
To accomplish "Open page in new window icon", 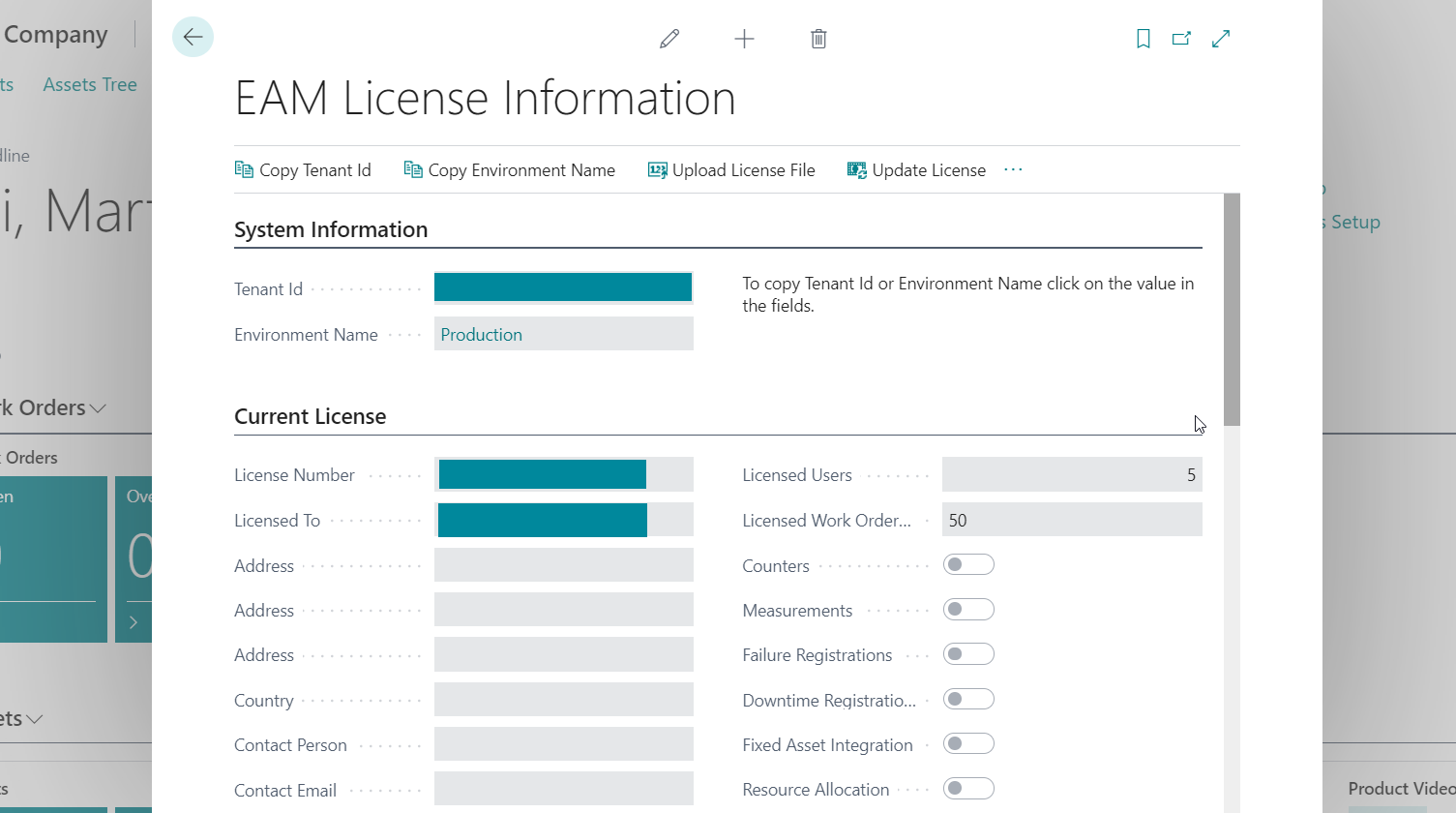I will pos(1181,39).
